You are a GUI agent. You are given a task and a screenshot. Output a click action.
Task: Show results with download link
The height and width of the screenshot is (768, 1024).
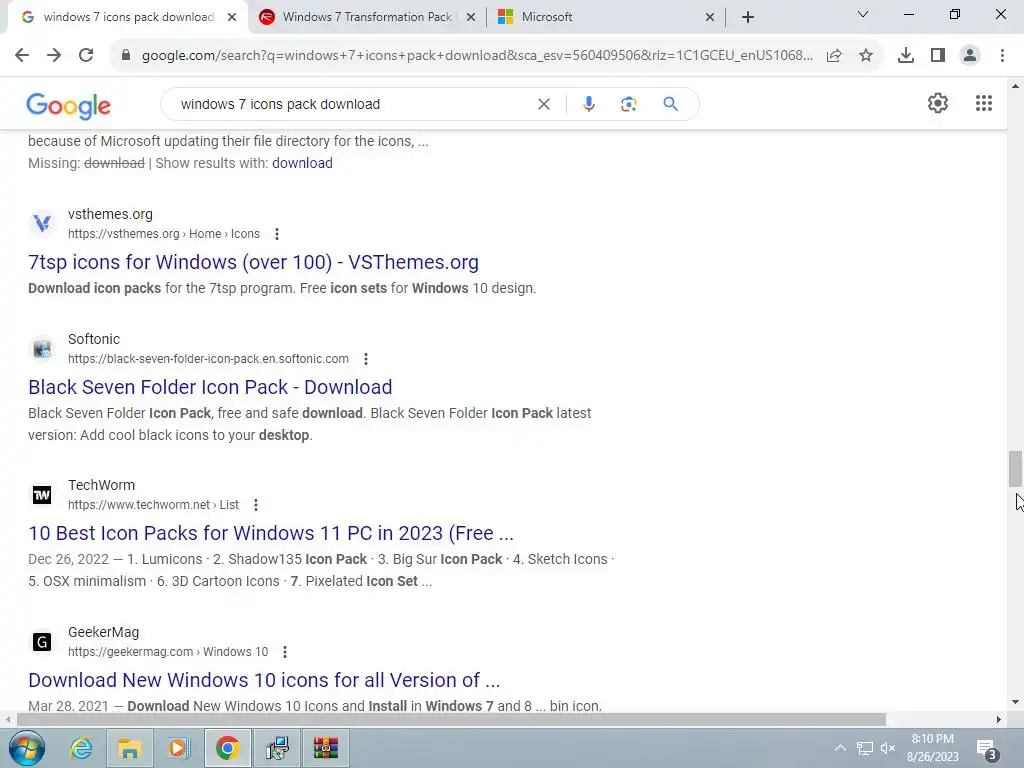pyautogui.click(x=302, y=163)
